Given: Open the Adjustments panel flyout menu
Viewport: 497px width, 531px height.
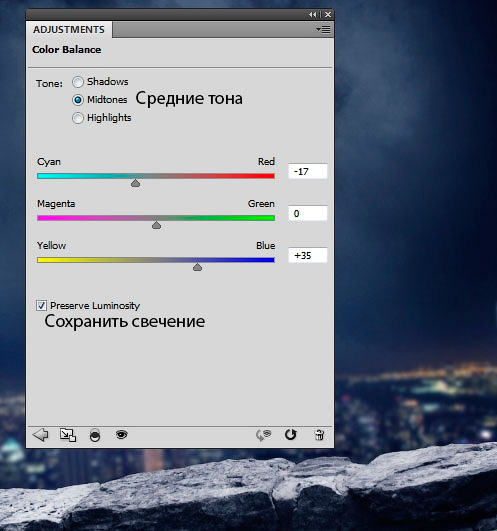Looking at the screenshot, I should tap(323, 29).
